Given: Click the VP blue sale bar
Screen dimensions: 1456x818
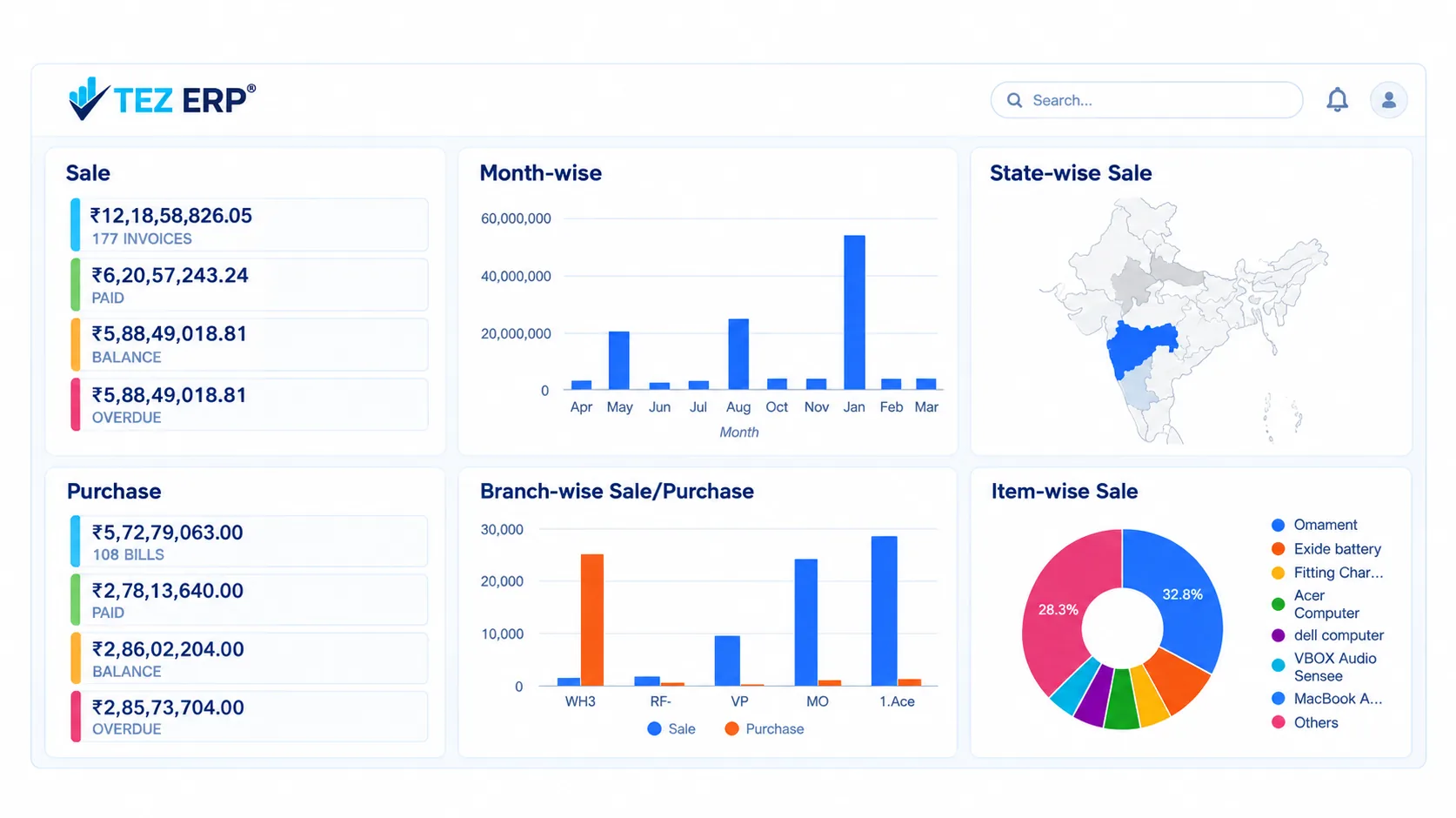Looking at the screenshot, I should [x=727, y=660].
